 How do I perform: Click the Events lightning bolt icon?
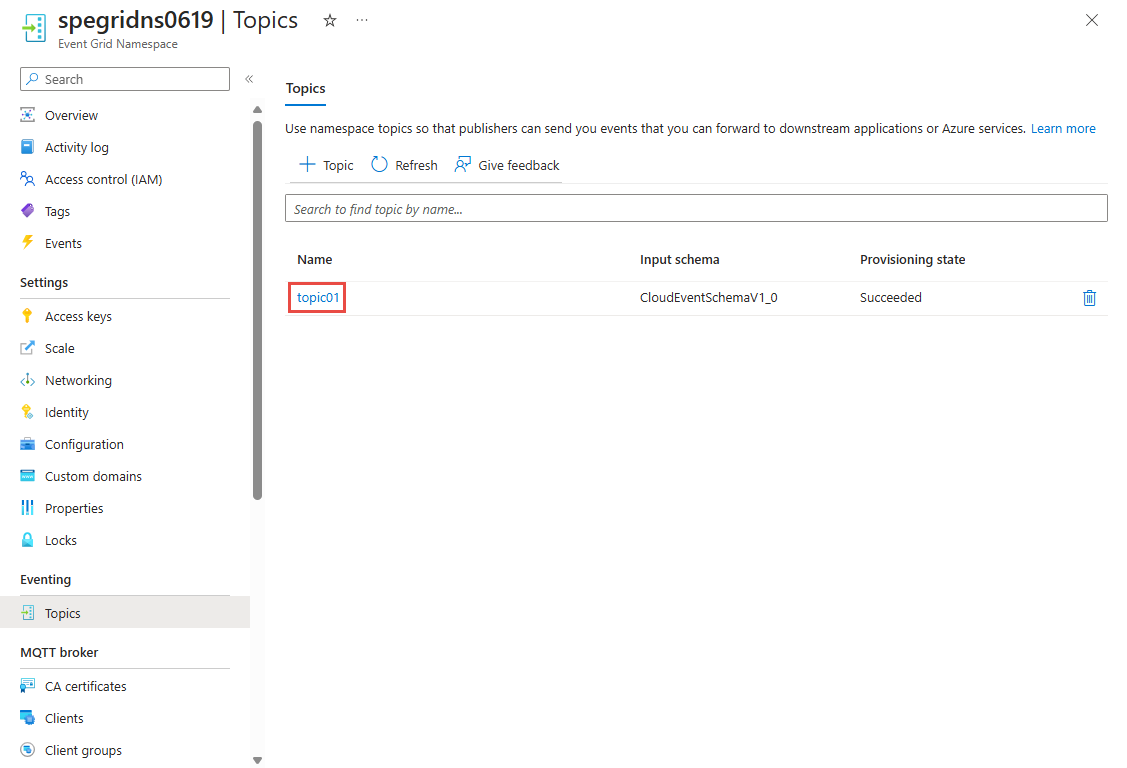point(27,243)
